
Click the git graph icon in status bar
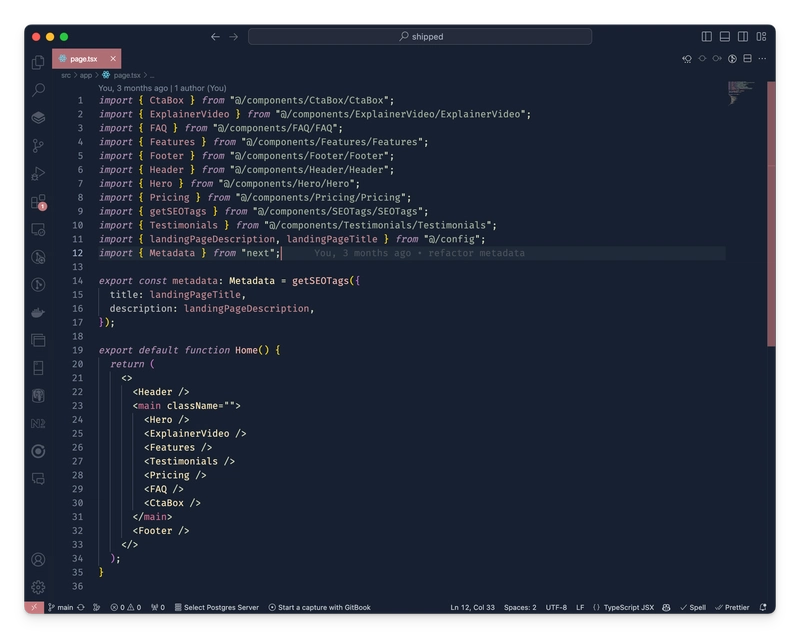[x=96, y=607]
